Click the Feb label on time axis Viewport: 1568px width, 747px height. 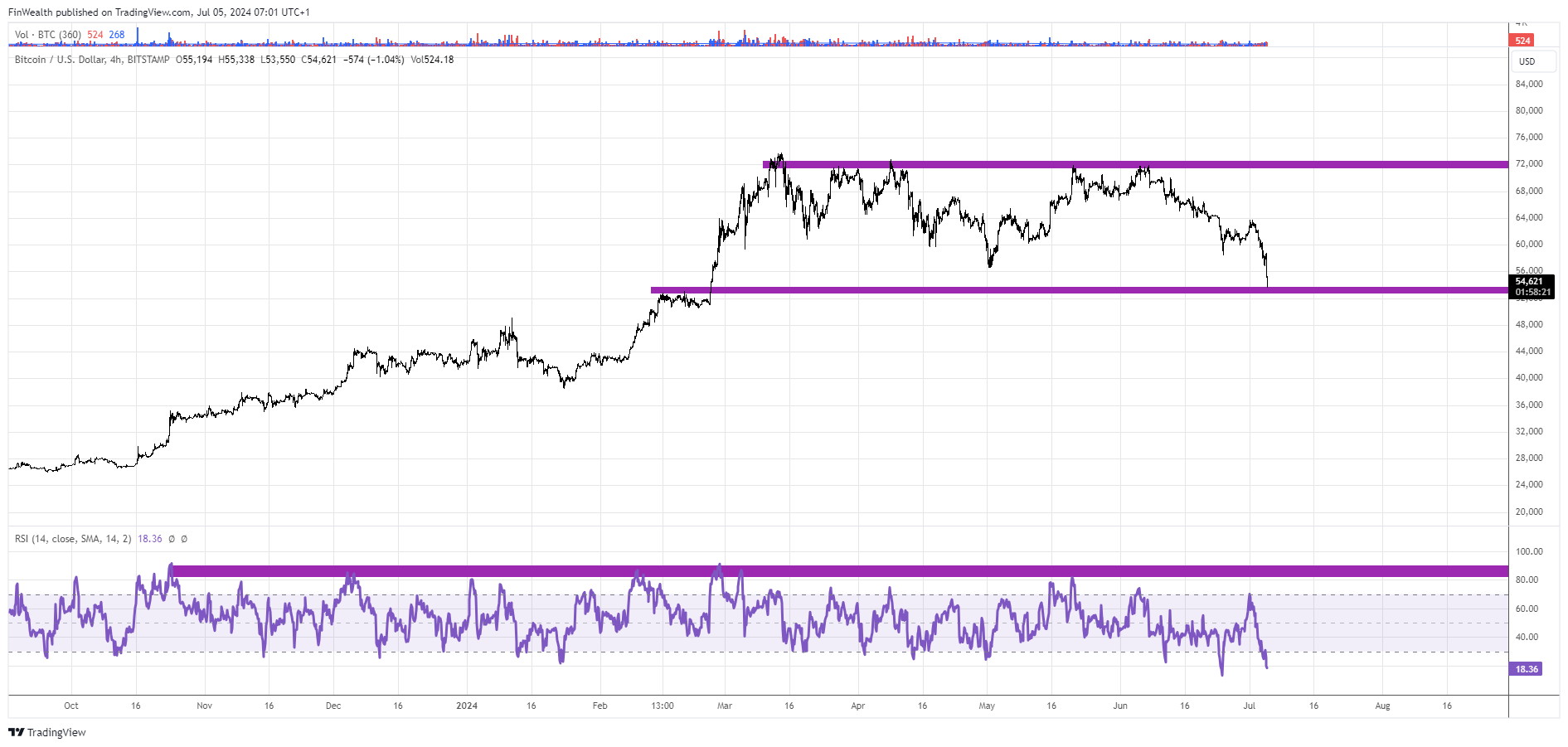[x=600, y=706]
